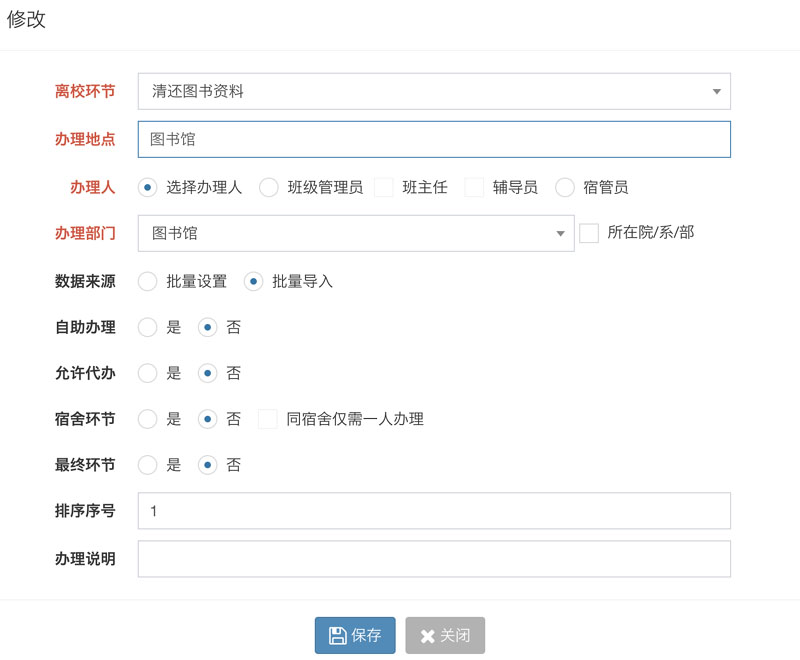Click the floppy disk icon on 保存
The image size is (800, 660).
[x=337, y=635]
